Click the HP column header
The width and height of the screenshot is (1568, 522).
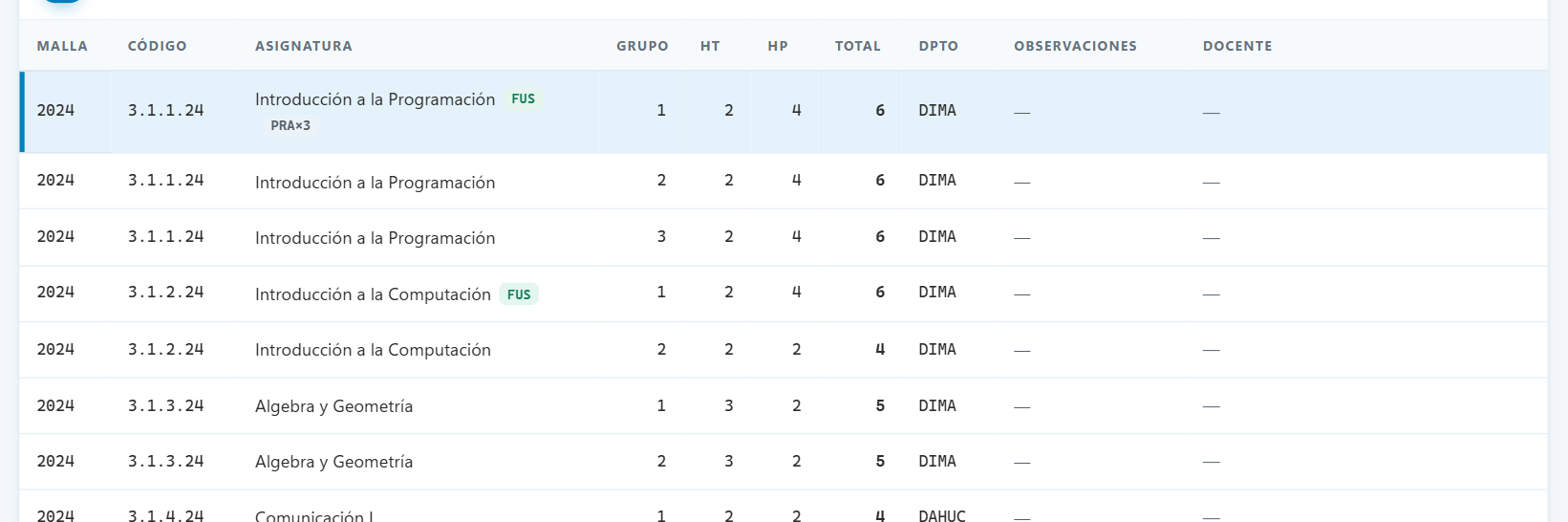(x=778, y=46)
